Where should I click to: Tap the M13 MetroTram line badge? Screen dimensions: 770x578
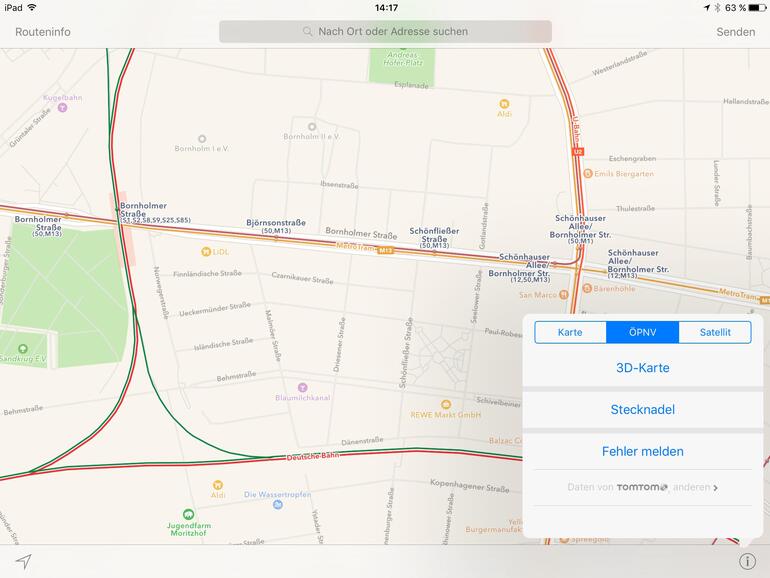tap(385, 250)
